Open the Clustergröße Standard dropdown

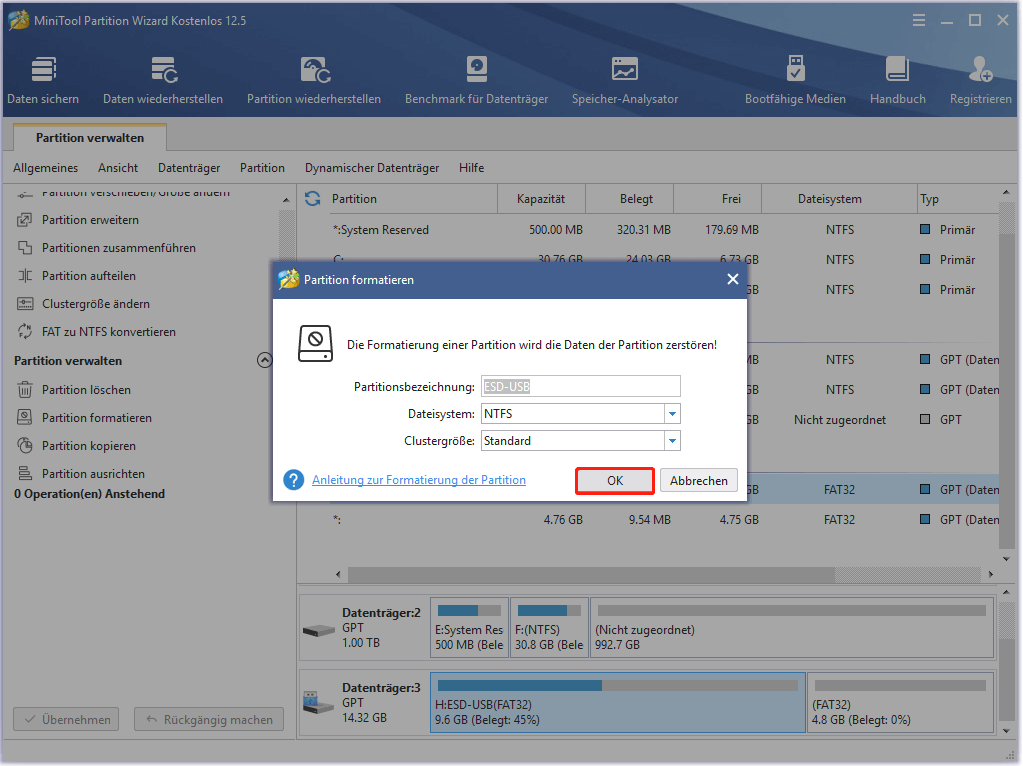coord(672,441)
